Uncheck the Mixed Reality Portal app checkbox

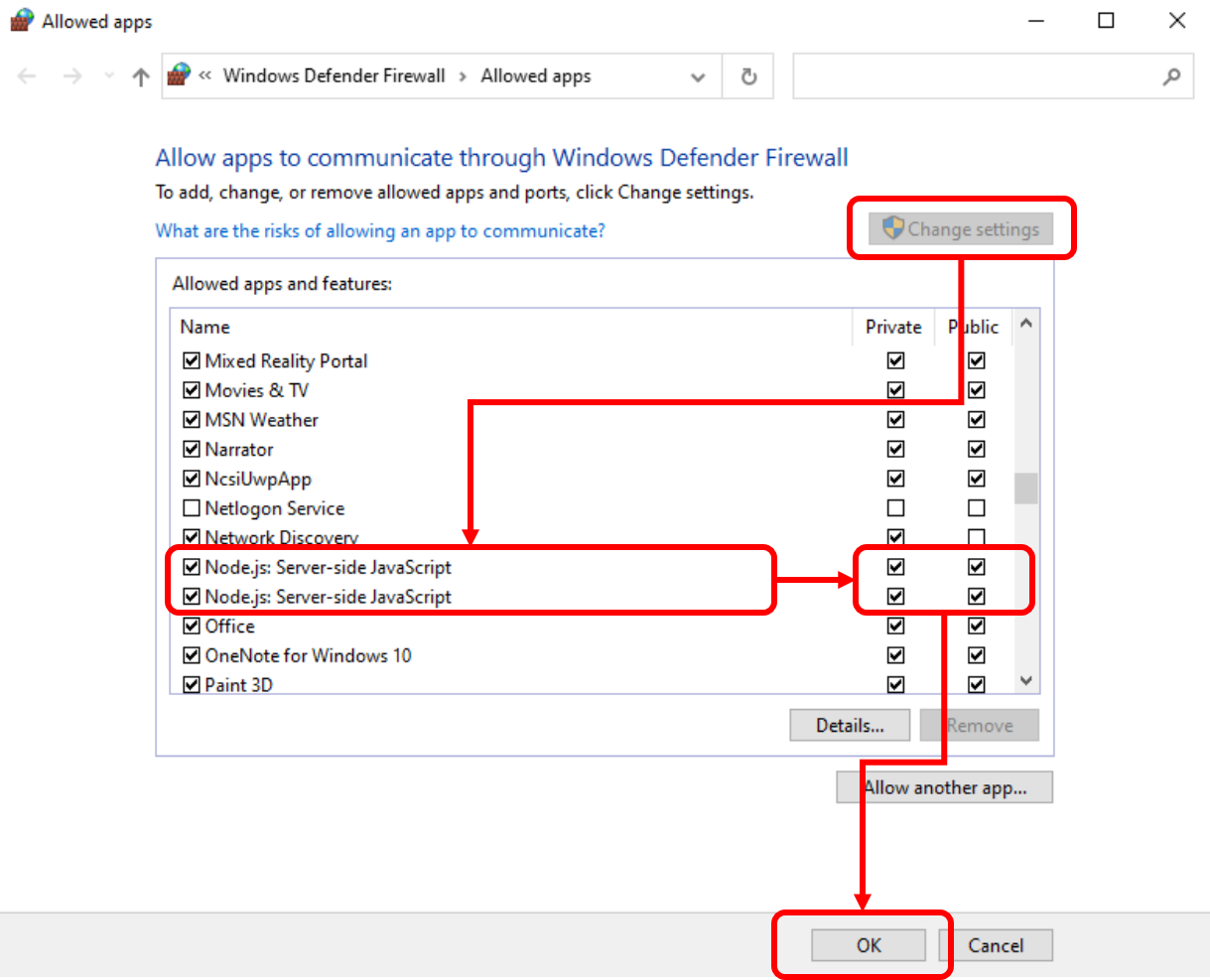tap(193, 360)
